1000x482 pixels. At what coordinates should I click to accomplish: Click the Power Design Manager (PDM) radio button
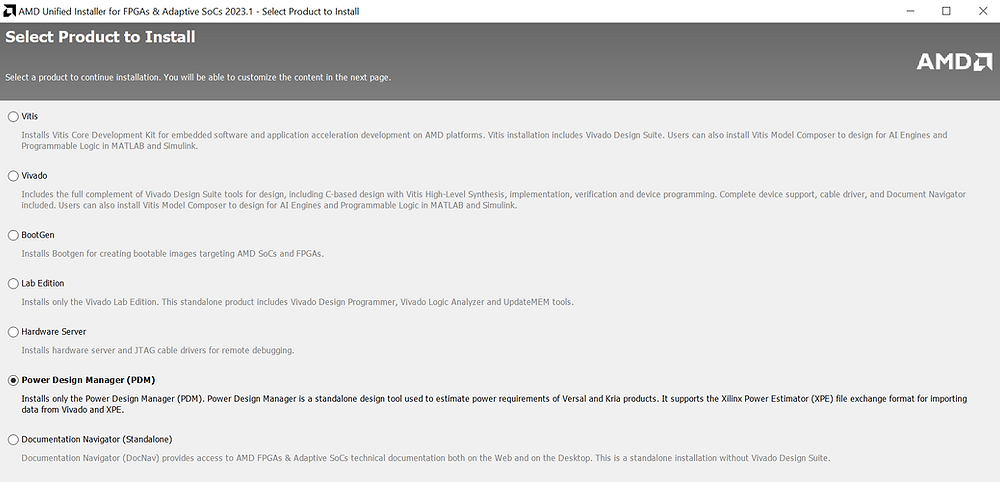tap(13, 381)
